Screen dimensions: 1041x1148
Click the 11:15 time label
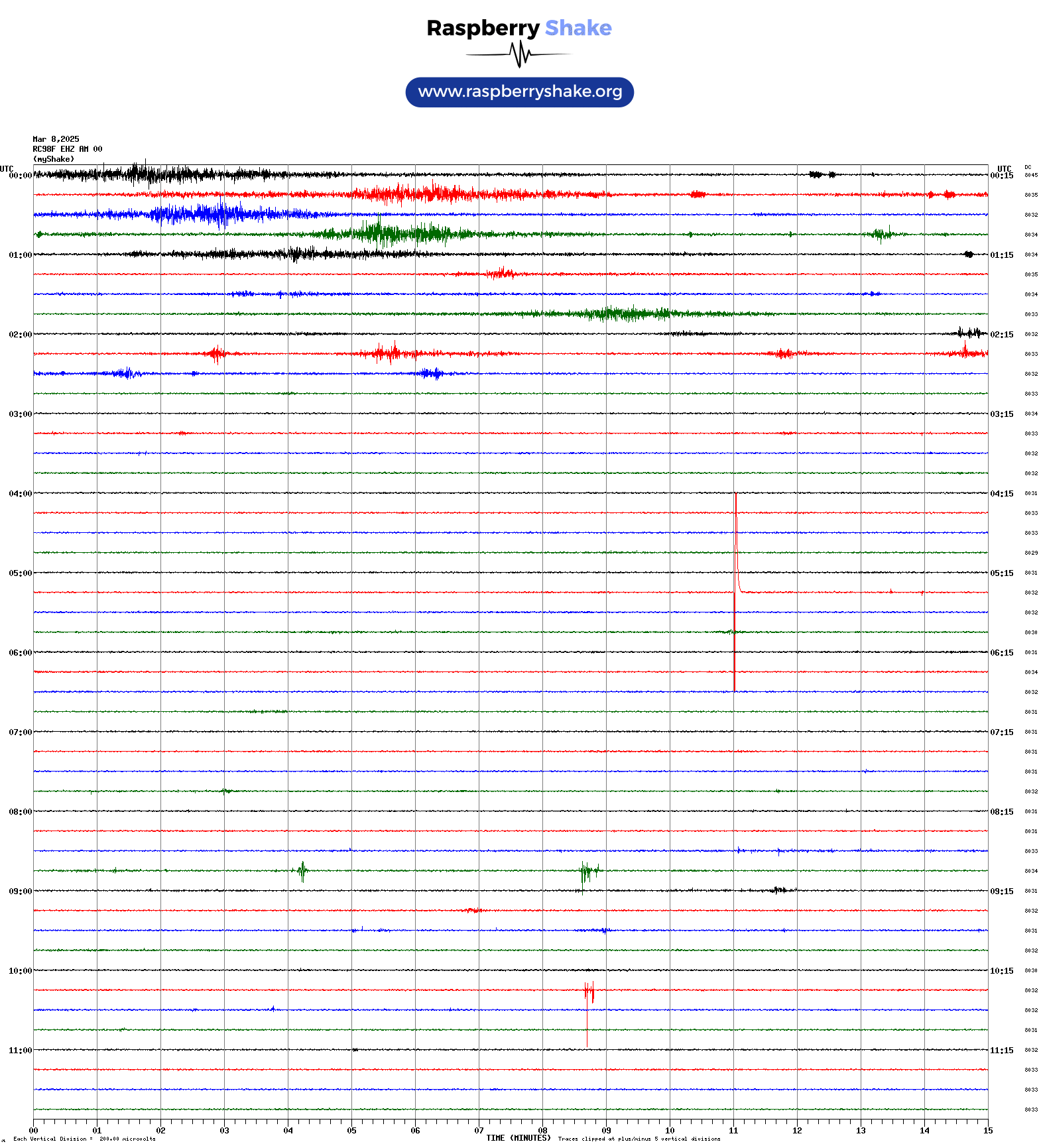tap(1002, 1051)
